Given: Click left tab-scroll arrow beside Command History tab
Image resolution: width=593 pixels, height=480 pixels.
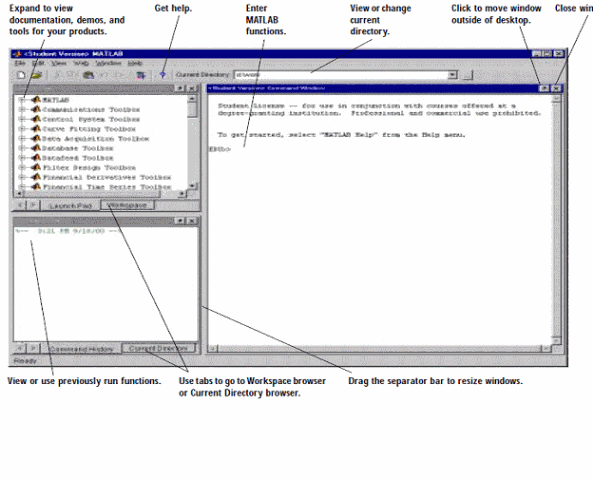Looking at the screenshot, I should click(x=20, y=348).
